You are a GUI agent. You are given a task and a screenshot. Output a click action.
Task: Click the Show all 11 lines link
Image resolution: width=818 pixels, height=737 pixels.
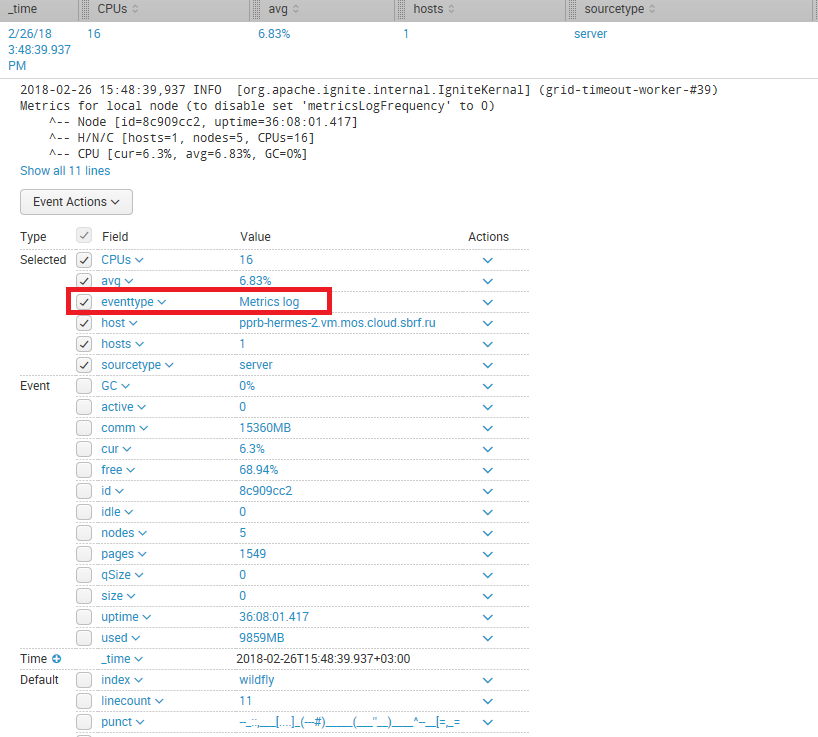[65, 171]
